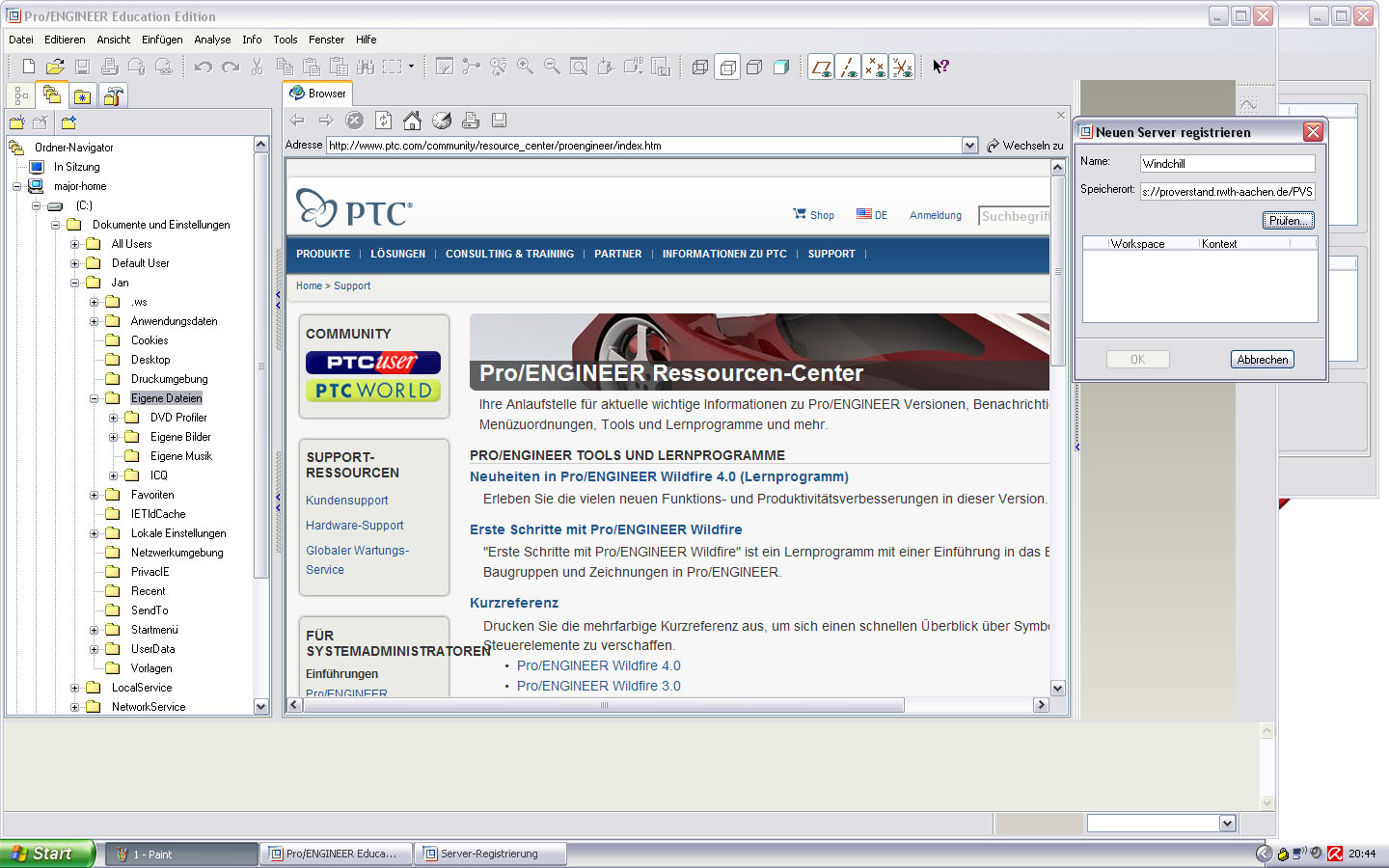Click the browser Home icon
Screen dimensions: 1389x868
pyautogui.click(x=412, y=121)
